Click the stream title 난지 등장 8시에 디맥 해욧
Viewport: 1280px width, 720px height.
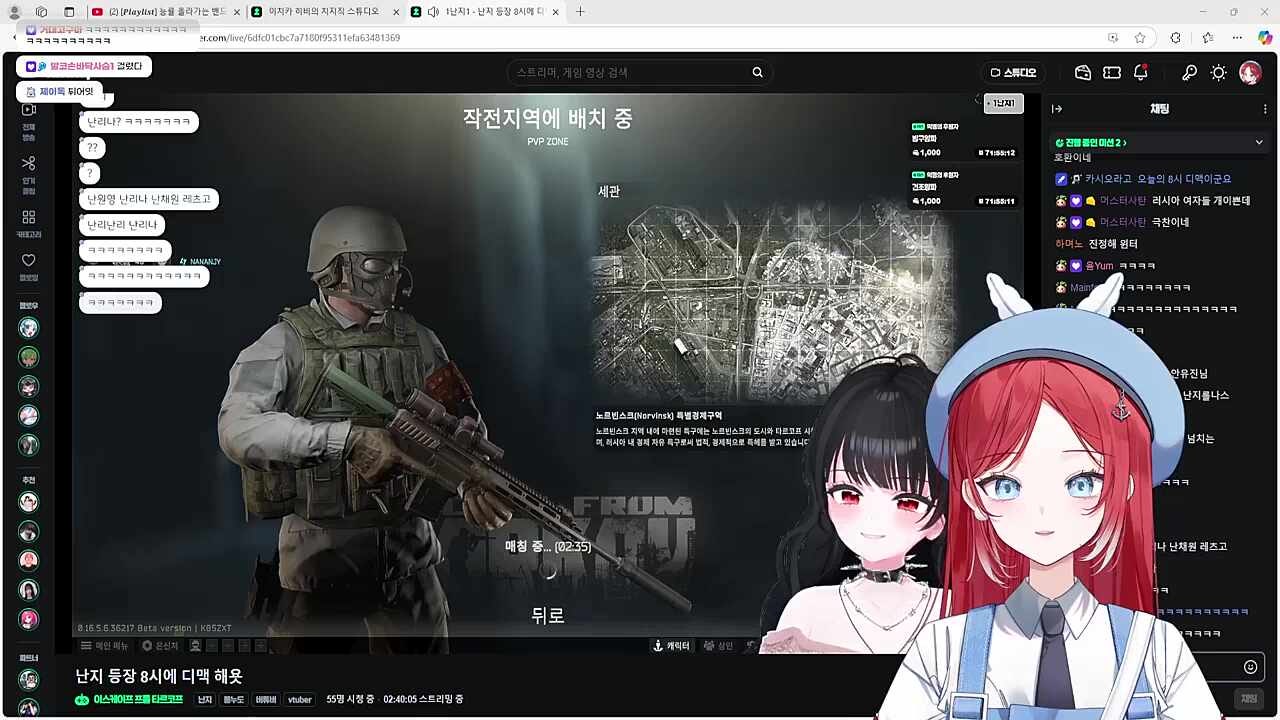[x=159, y=676]
